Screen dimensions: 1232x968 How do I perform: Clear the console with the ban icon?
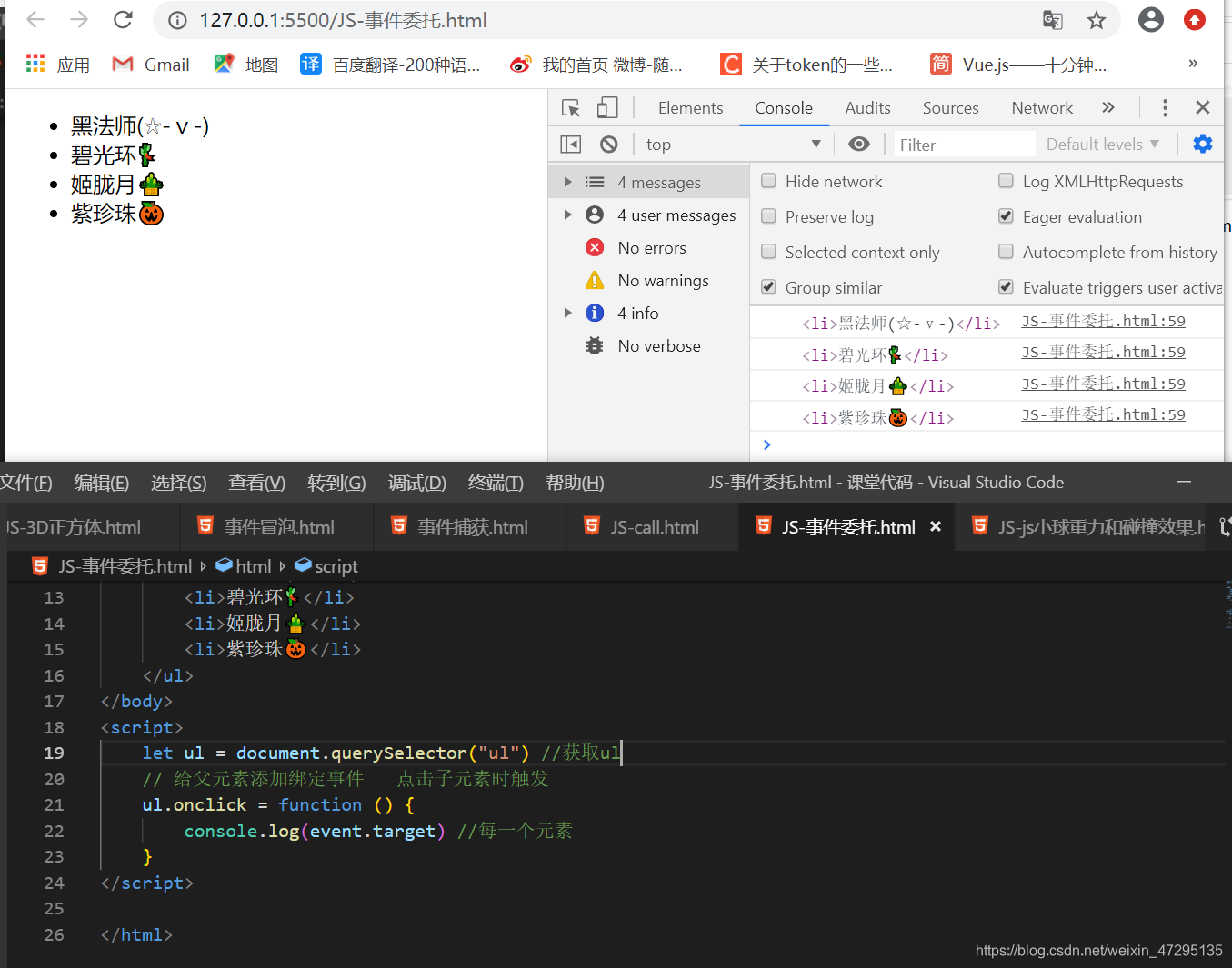point(609,145)
